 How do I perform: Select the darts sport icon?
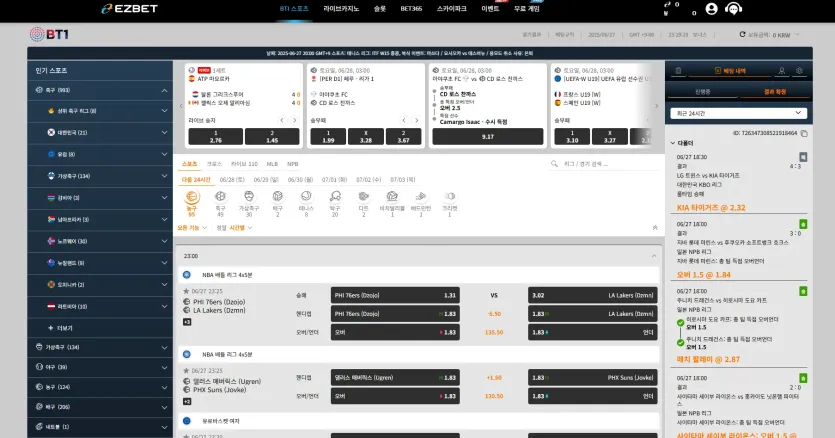coord(364,197)
